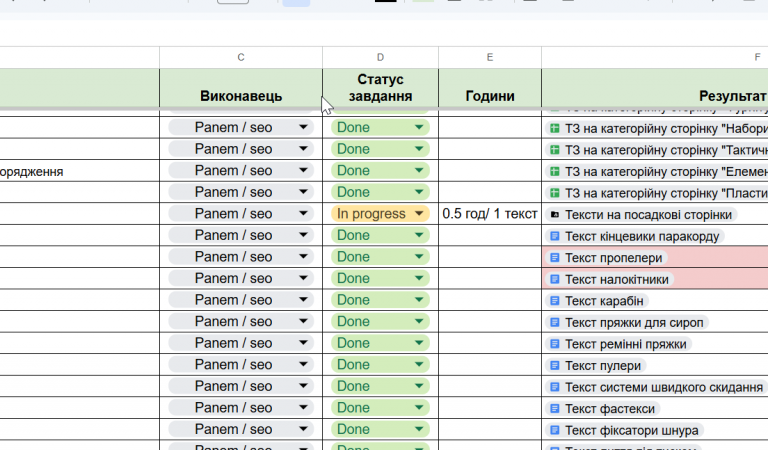The height and width of the screenshot is (450, 768).
Task: Open the Done status dropdown in the "Пласти" row
Action: tap(380, 192)
